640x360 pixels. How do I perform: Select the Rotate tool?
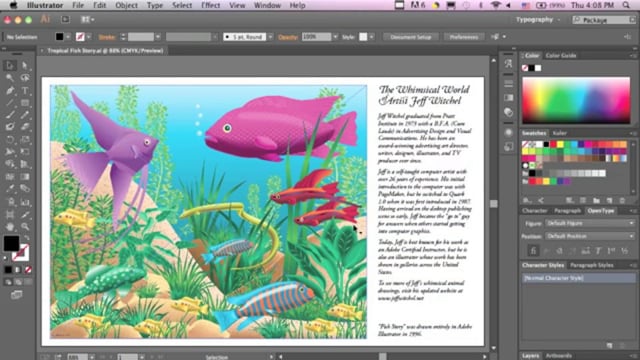point(10,139)
